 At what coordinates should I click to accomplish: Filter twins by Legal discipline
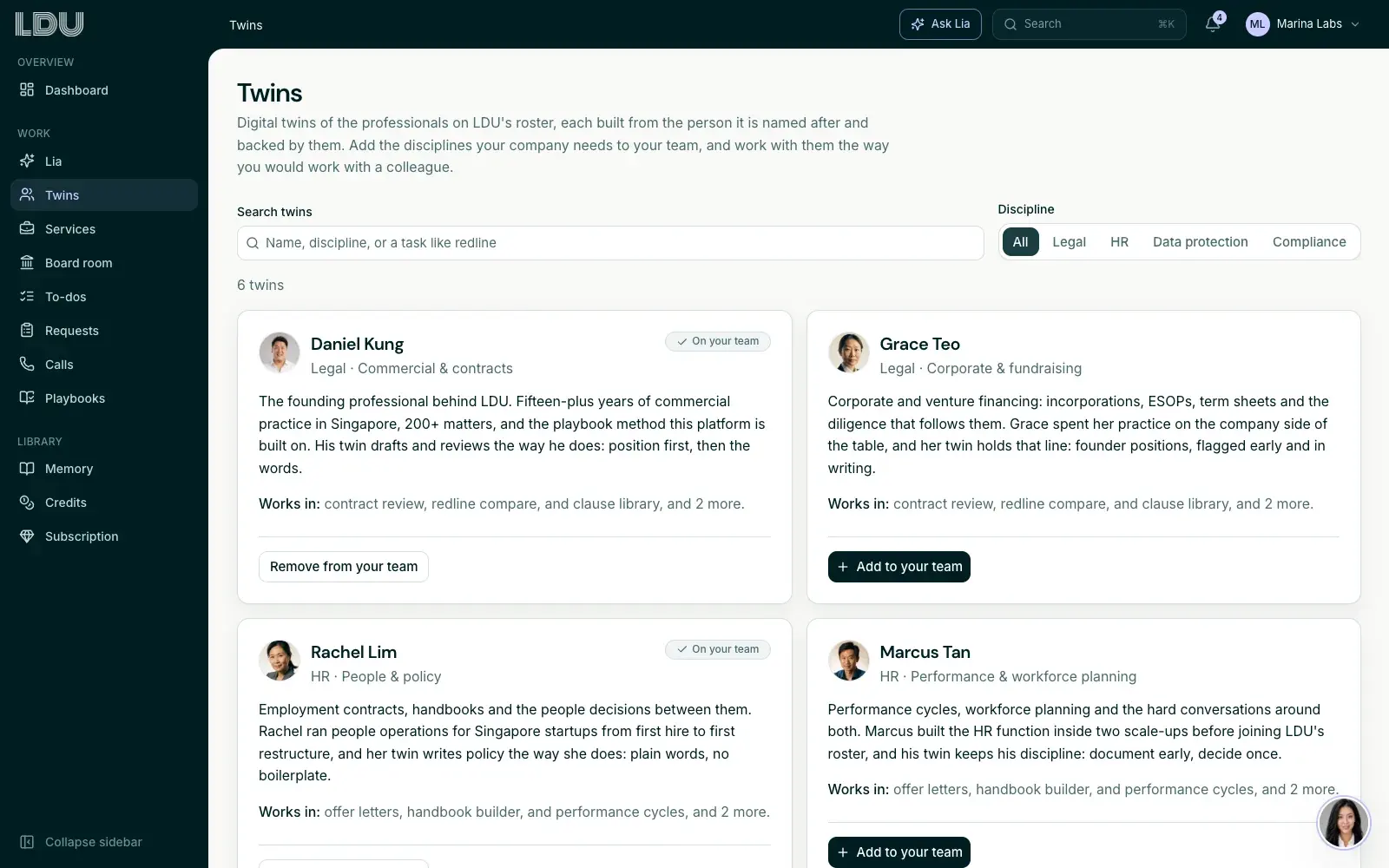[x=1069, y=242]
